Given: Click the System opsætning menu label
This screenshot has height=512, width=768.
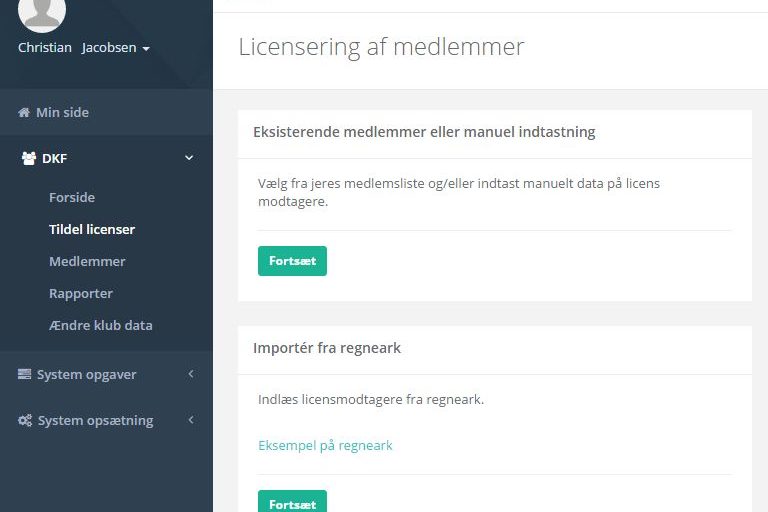Looking at the screenshot, I should [96, 420].
